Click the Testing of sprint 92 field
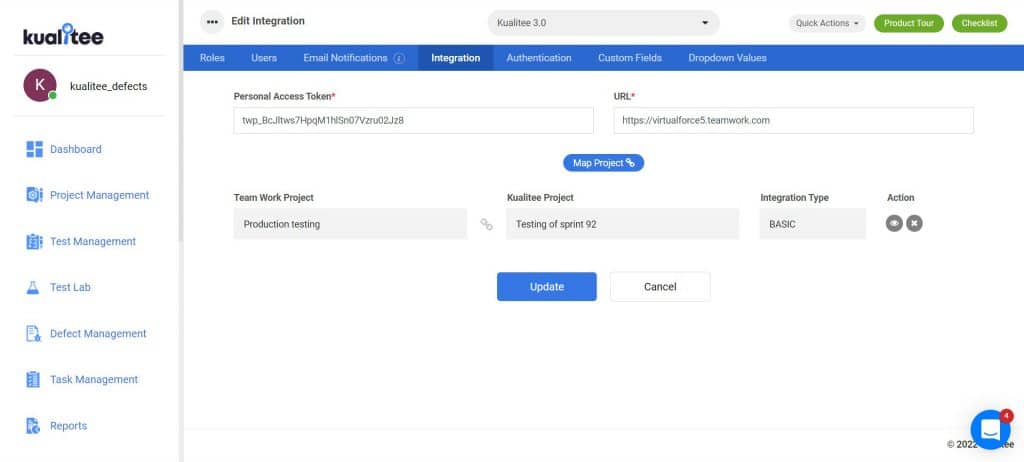1024x462 pixels. tap(622, 223)
